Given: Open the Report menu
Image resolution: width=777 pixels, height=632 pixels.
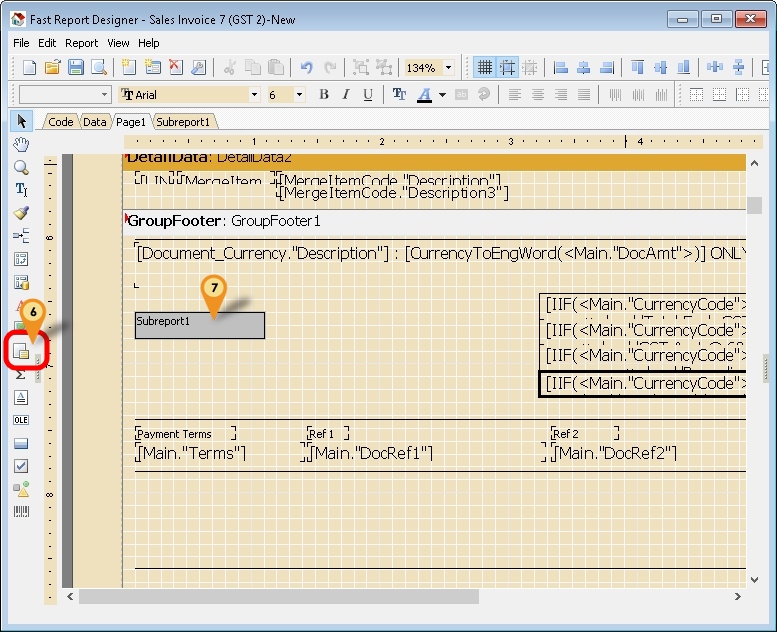Looking at the screenshot, I should coord(81,43).
